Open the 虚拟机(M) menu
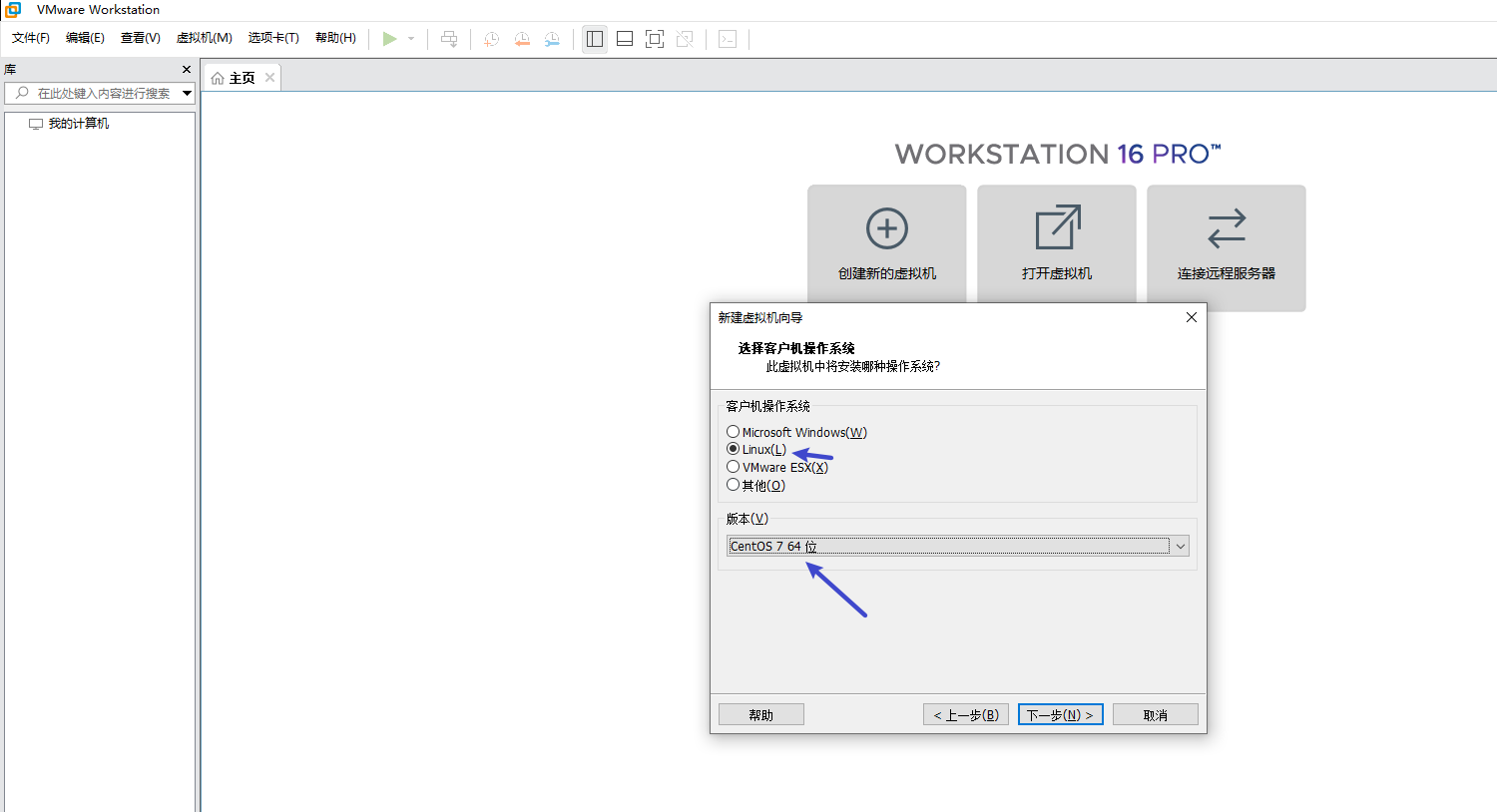 (x=204, y=38)
